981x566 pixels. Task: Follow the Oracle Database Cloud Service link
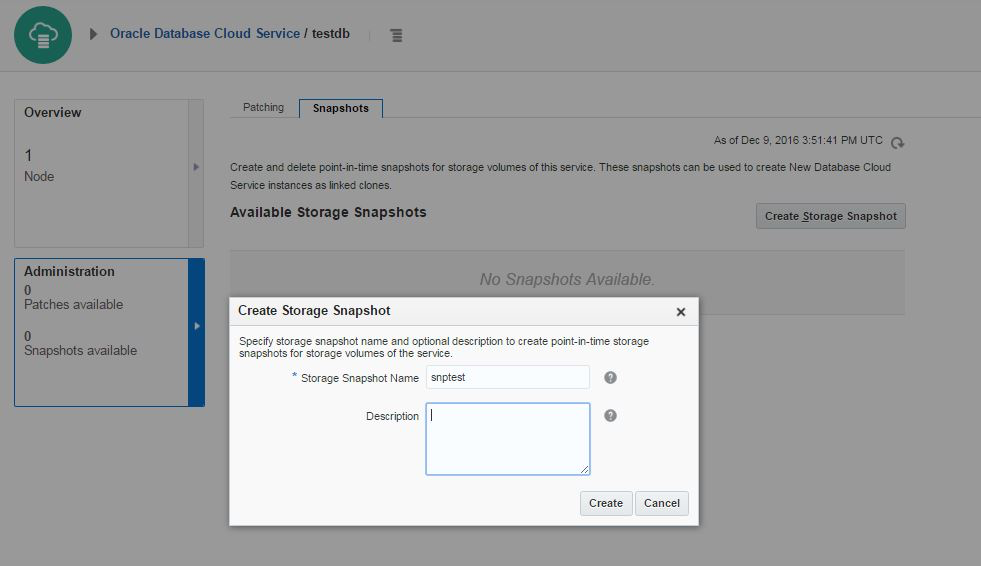204,33
